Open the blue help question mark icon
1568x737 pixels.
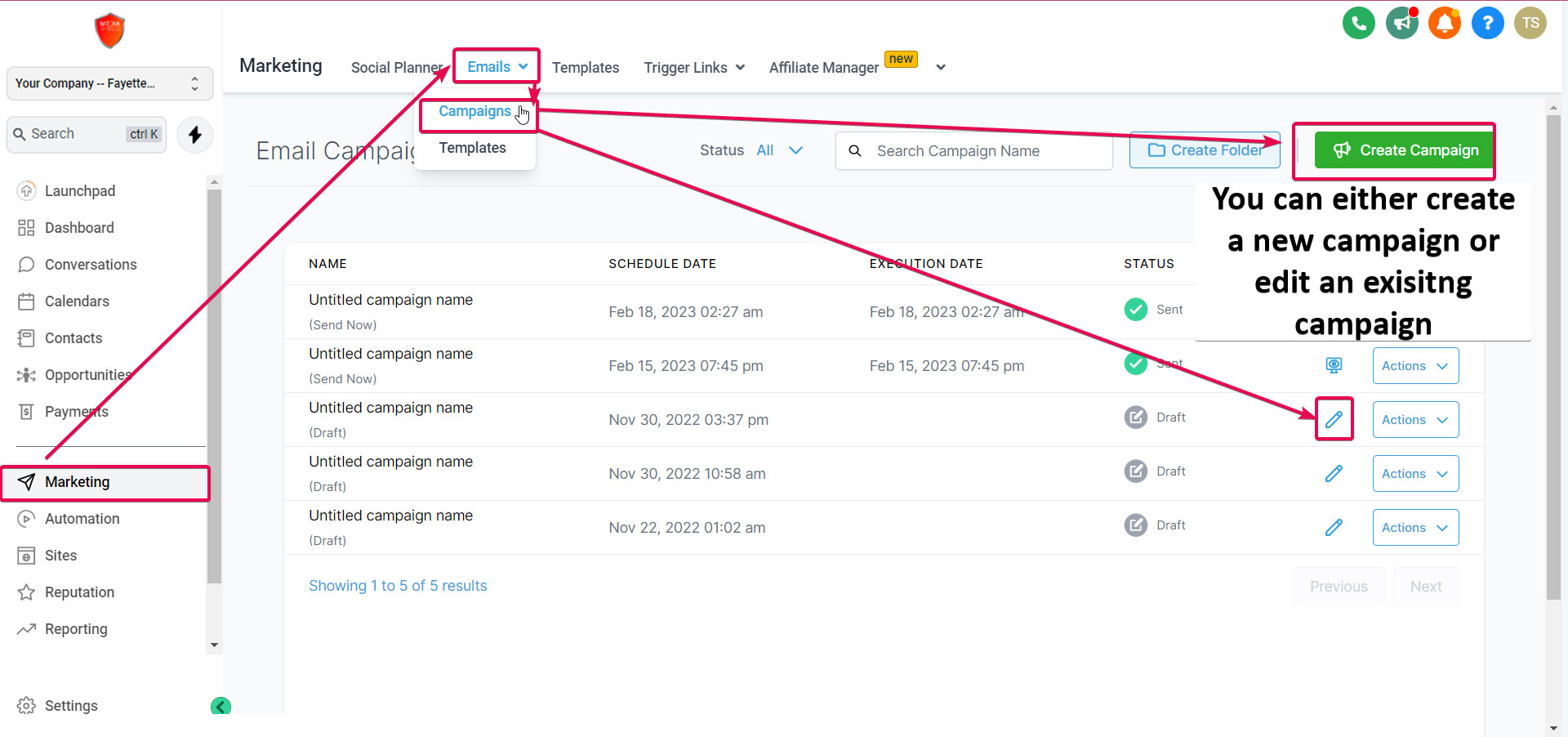tap(1488, 23)
